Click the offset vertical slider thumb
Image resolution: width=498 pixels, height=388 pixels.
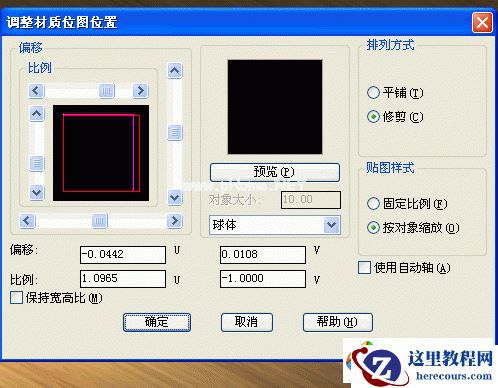tap(175, 133)
